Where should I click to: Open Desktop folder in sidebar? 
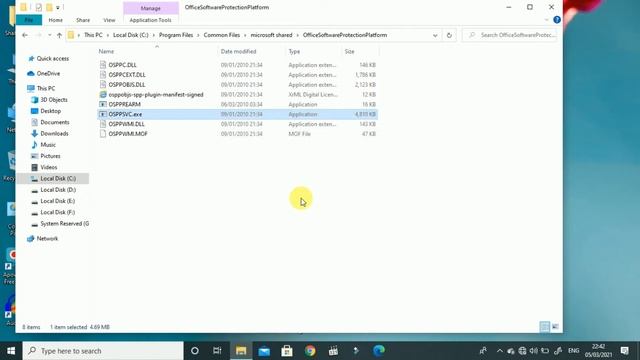coord(51,111)
